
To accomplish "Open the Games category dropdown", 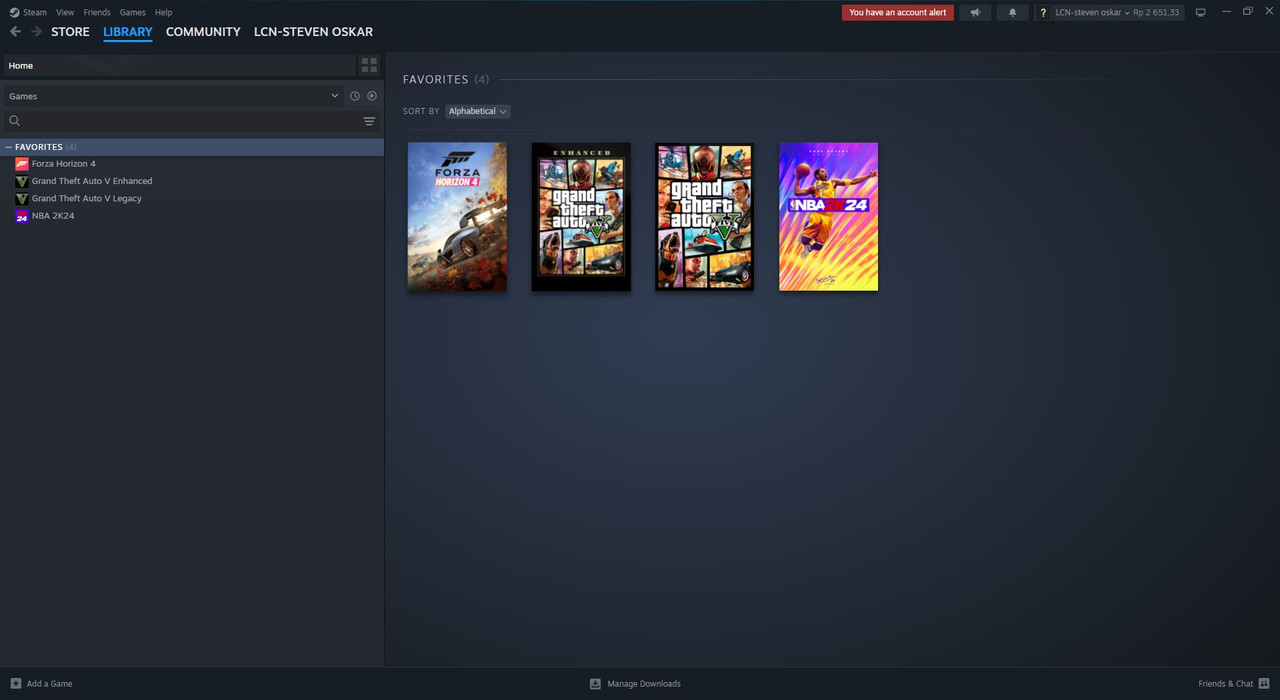I will 174,96.
